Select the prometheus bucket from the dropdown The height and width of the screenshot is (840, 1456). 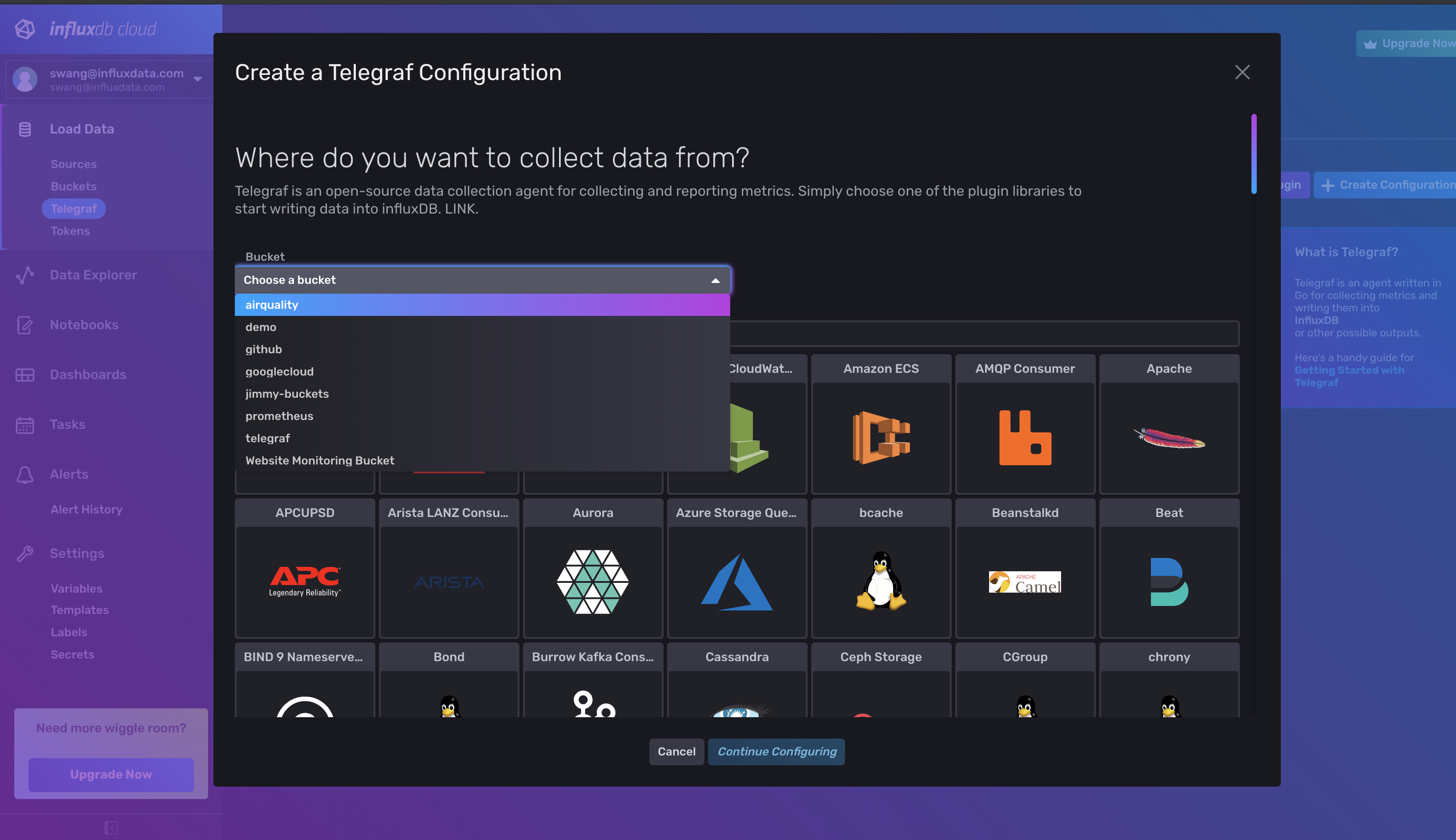pos(279,416)
